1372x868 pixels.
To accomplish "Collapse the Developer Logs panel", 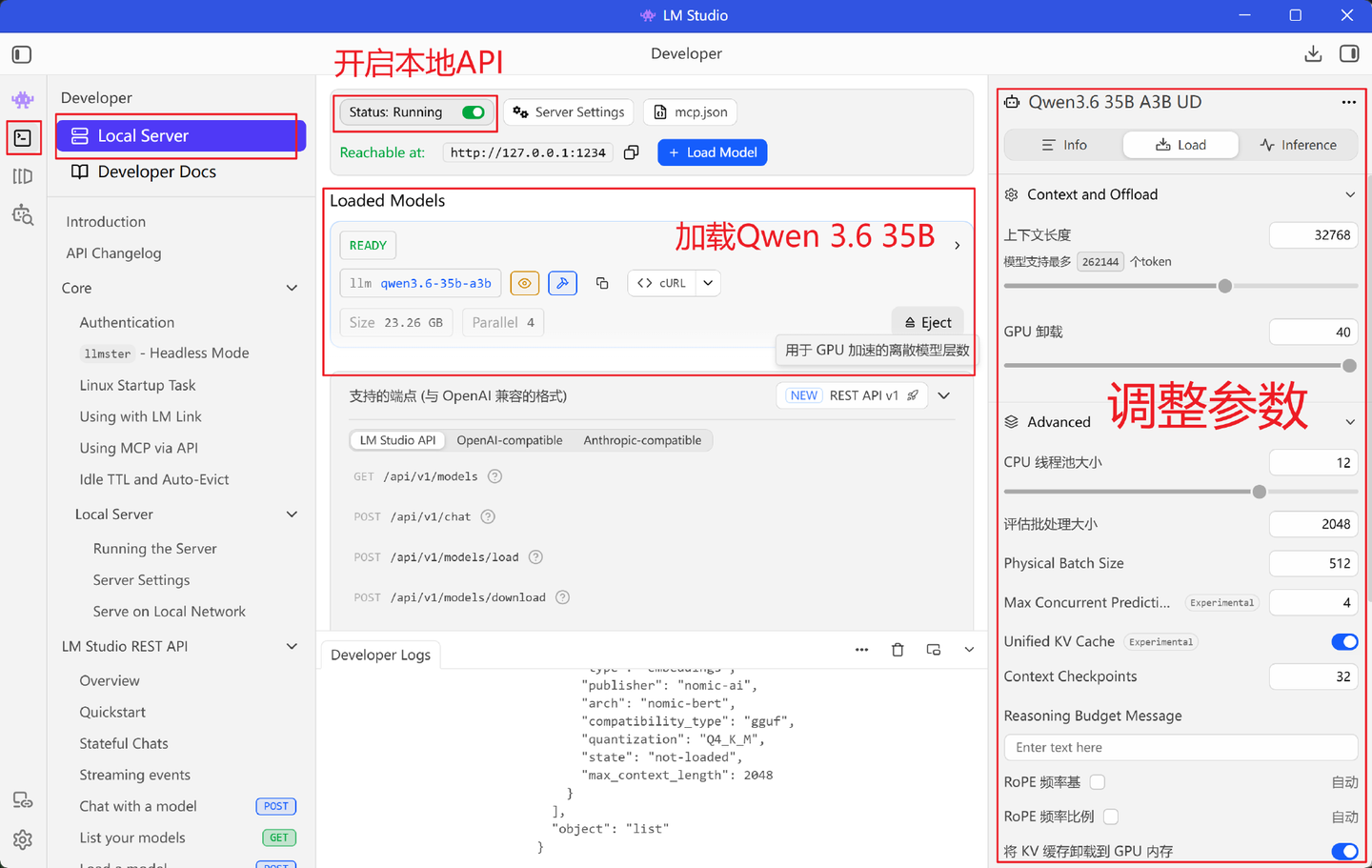I will coord(969,650).
